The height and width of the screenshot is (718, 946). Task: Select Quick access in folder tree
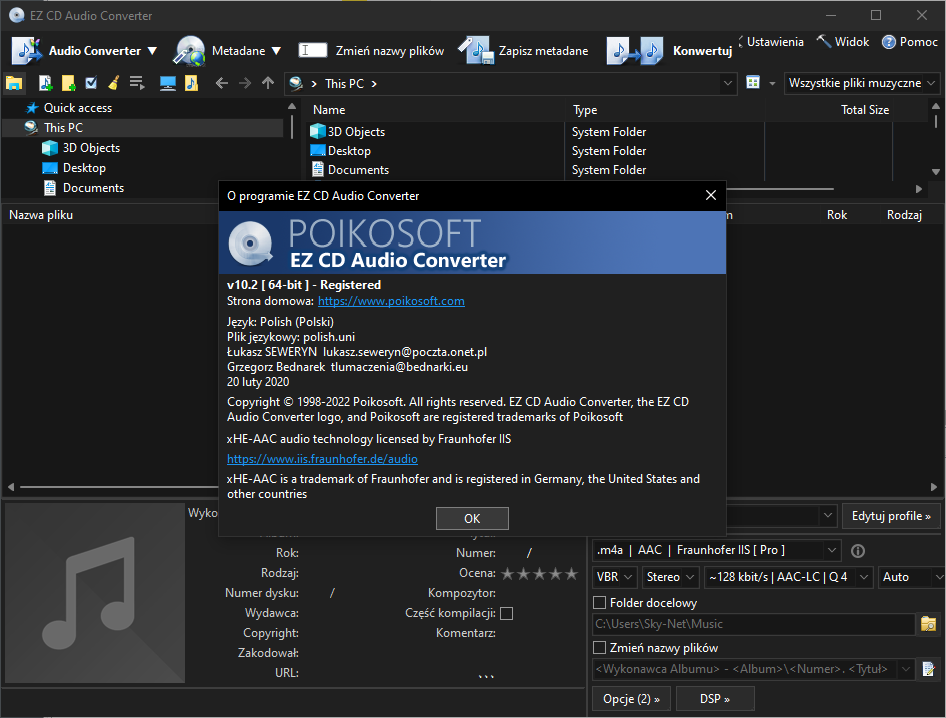point(78,108)
